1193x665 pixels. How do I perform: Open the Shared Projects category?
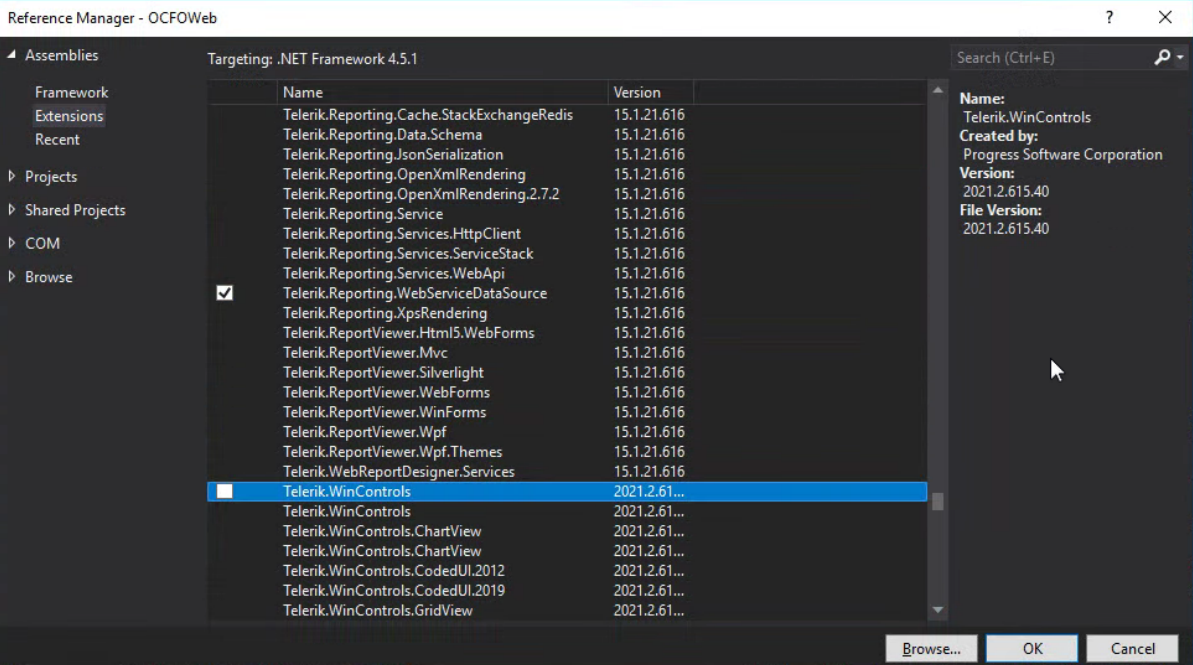click(x=75, y=210)
